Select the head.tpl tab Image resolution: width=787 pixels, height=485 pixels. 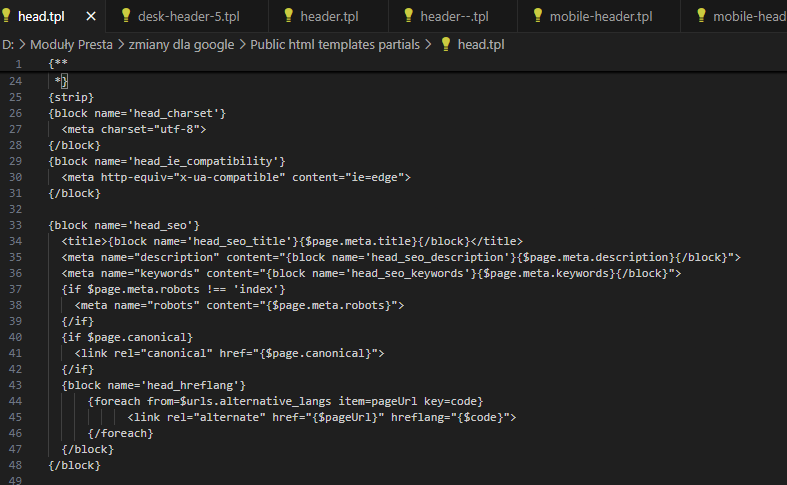point(41,16)
